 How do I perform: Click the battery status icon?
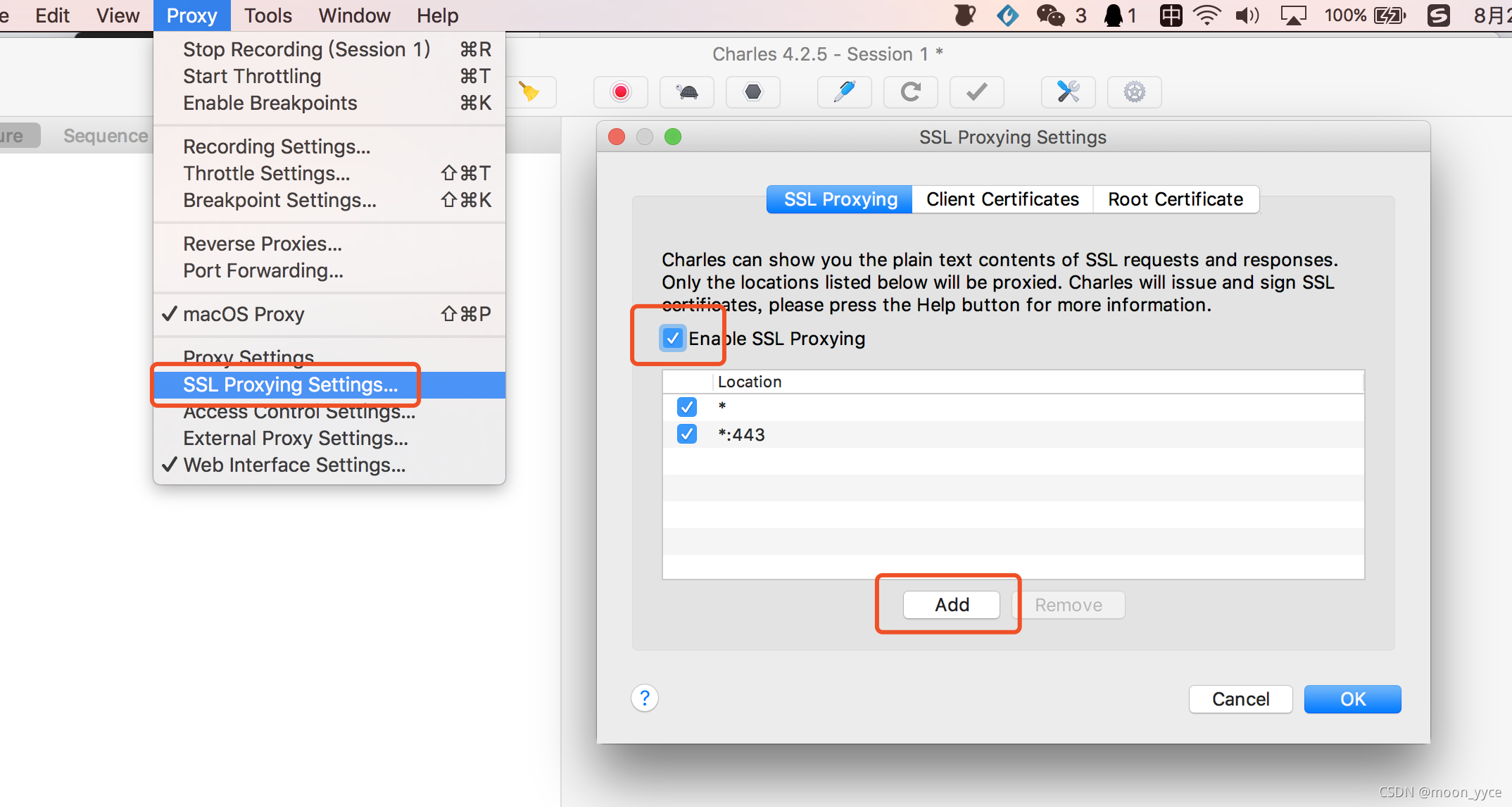pos(1390,15)
